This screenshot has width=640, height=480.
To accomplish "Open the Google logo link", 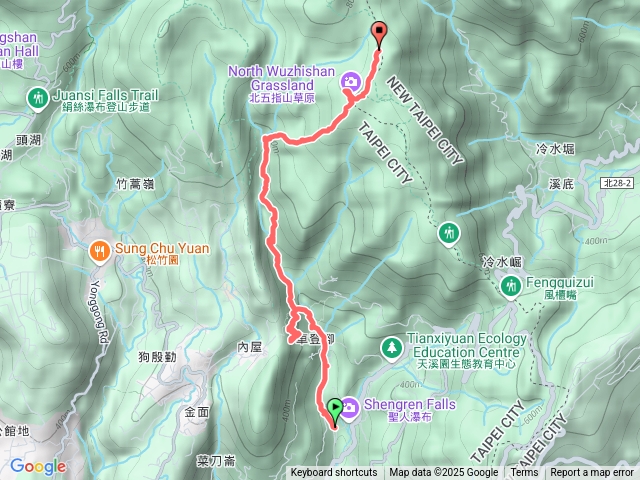I will (38, 466).
